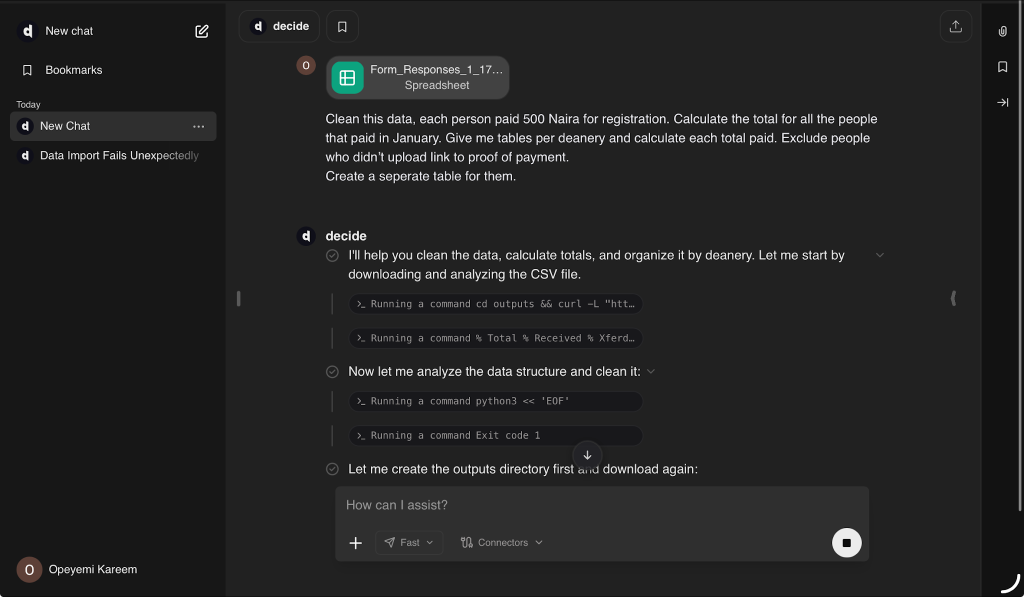Collapse the right panel arrow icon
This screenshot has height=597, width=1024.
tap(1002, 102)
